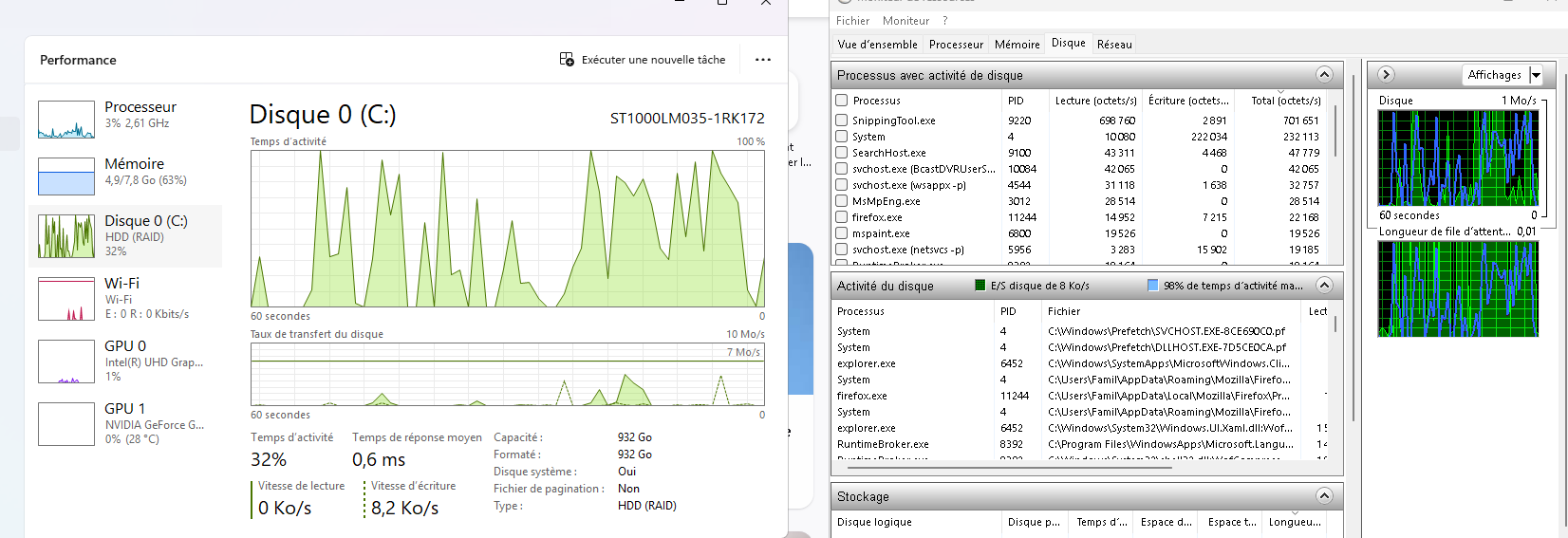This screenshot has width=1568, height=538.
Task: Click the 701 651 total value for SnippingTool
Action: pyautogui.click(x=1301, y=121)
